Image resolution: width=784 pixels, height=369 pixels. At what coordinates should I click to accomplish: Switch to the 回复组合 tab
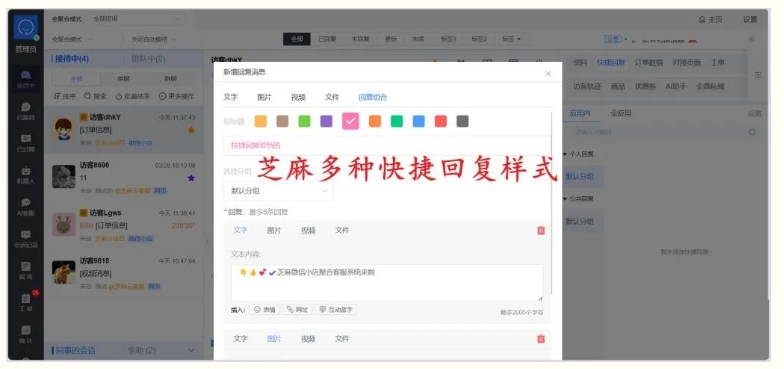pos(372,97)
